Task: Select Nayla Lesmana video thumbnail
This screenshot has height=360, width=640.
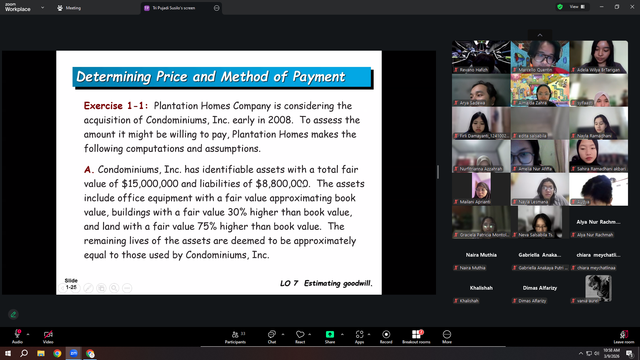Action: tap(540, 189)
